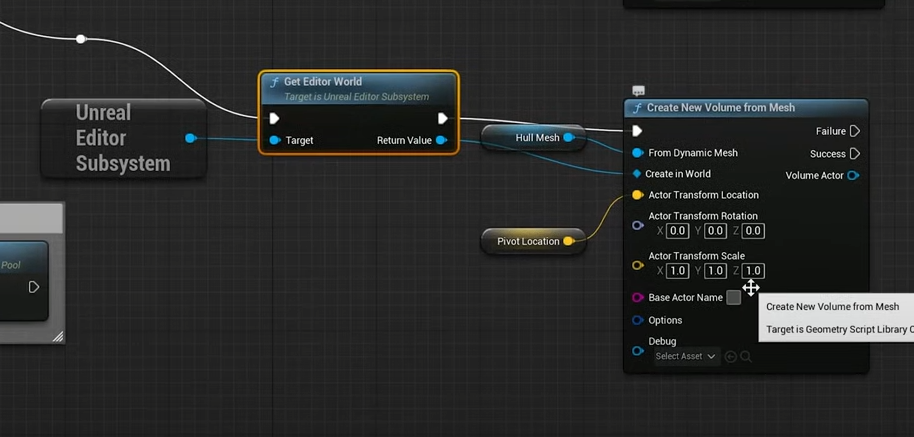Click the Unreal Editor Subsystem output pin
This screenshot has height=437, width=914.
coord(190,138)
